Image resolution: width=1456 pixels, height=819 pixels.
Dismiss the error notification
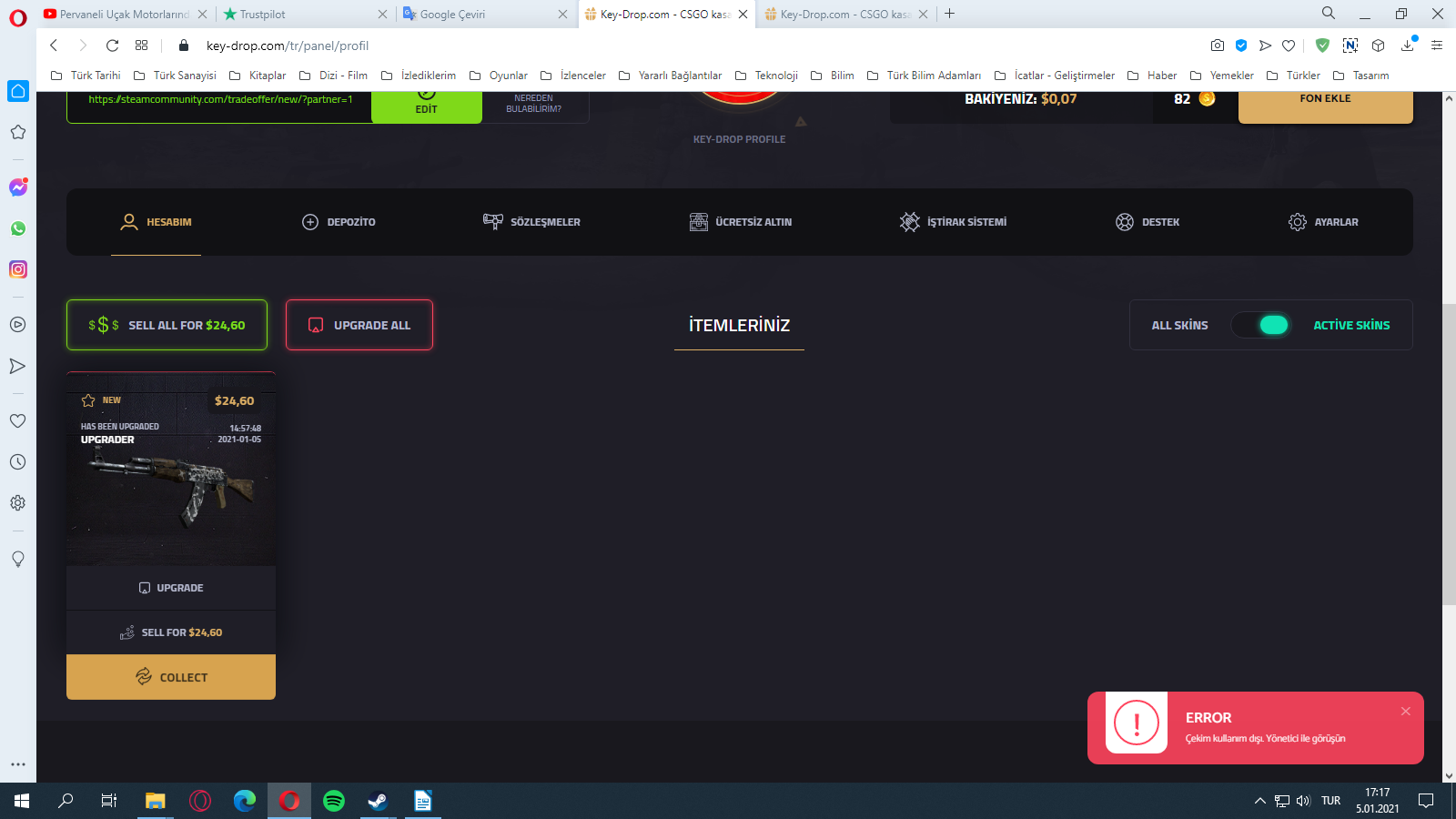1406,712
